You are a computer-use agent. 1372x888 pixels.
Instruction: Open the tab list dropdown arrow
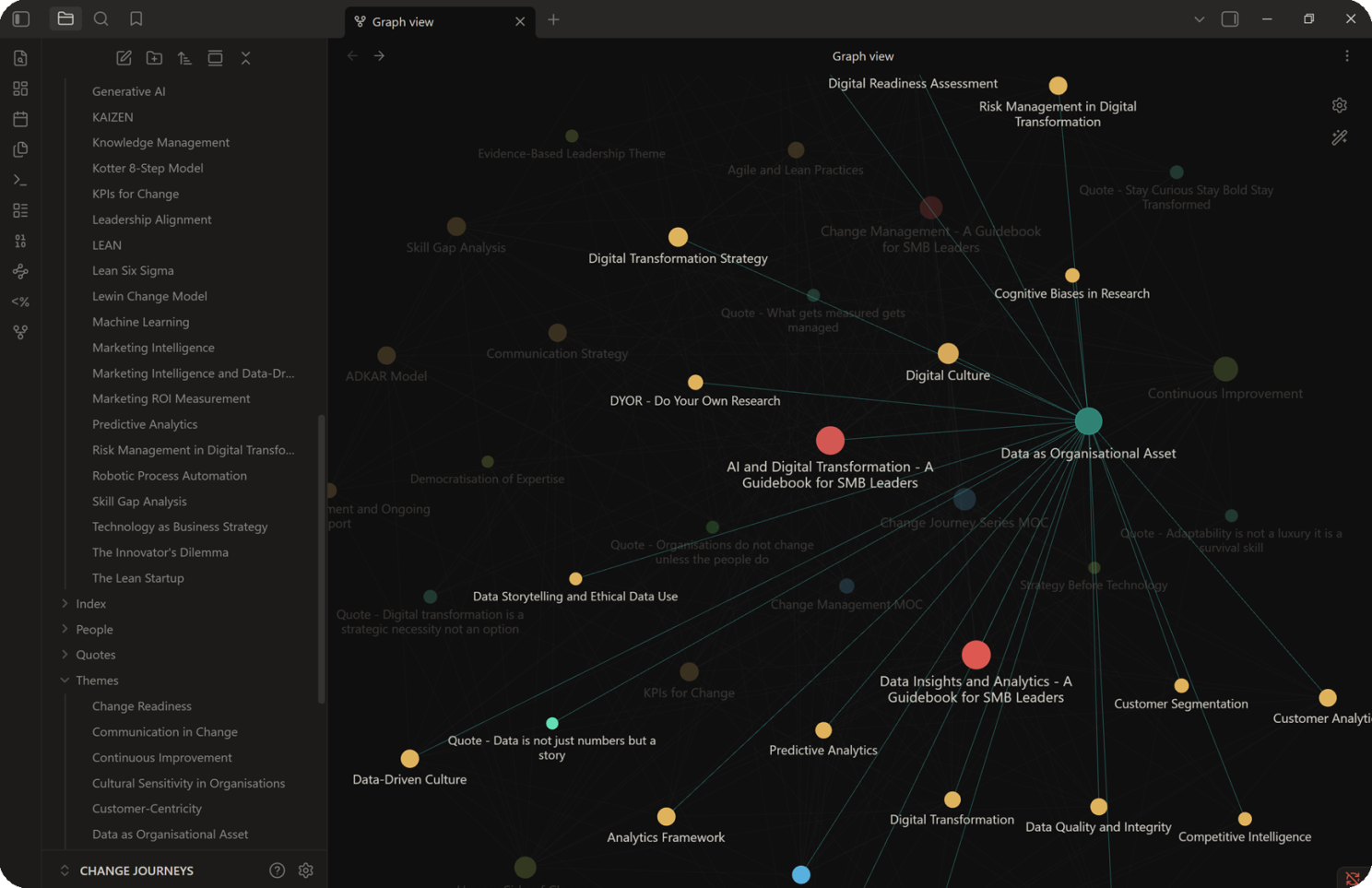pos(1199,18)
